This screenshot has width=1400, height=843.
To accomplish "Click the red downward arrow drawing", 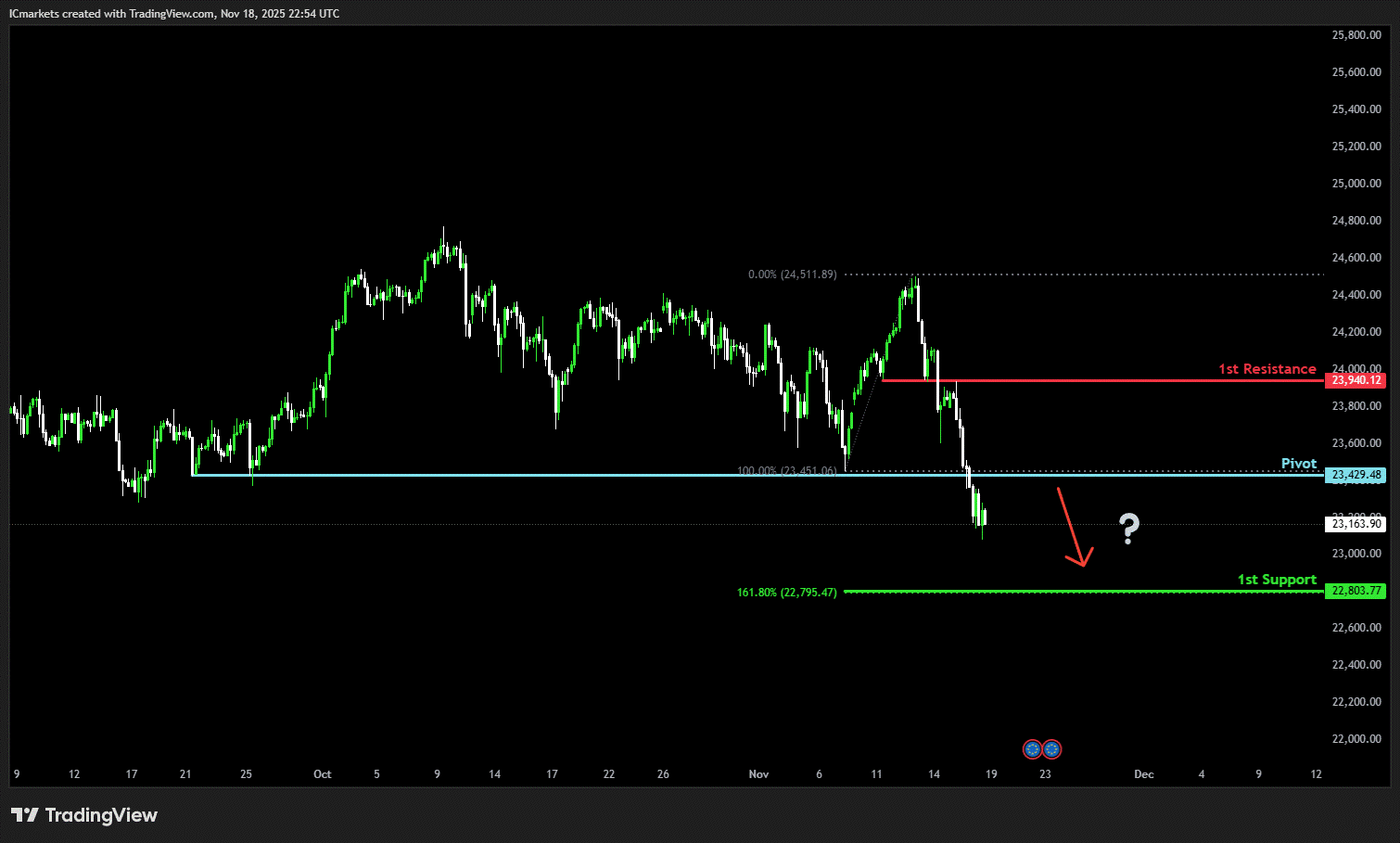I will pos(1073,527).
